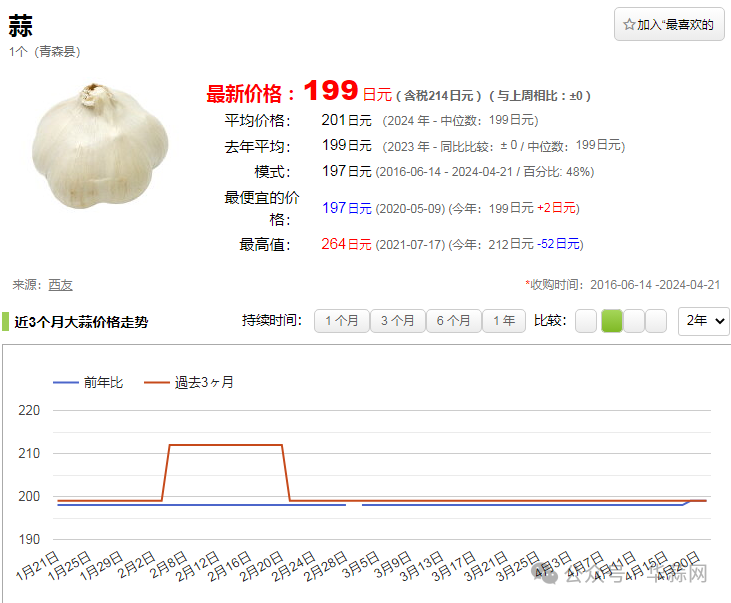Open the 2年 comparison dropdown
Screen dimensions: 731x603
[704, 321]
